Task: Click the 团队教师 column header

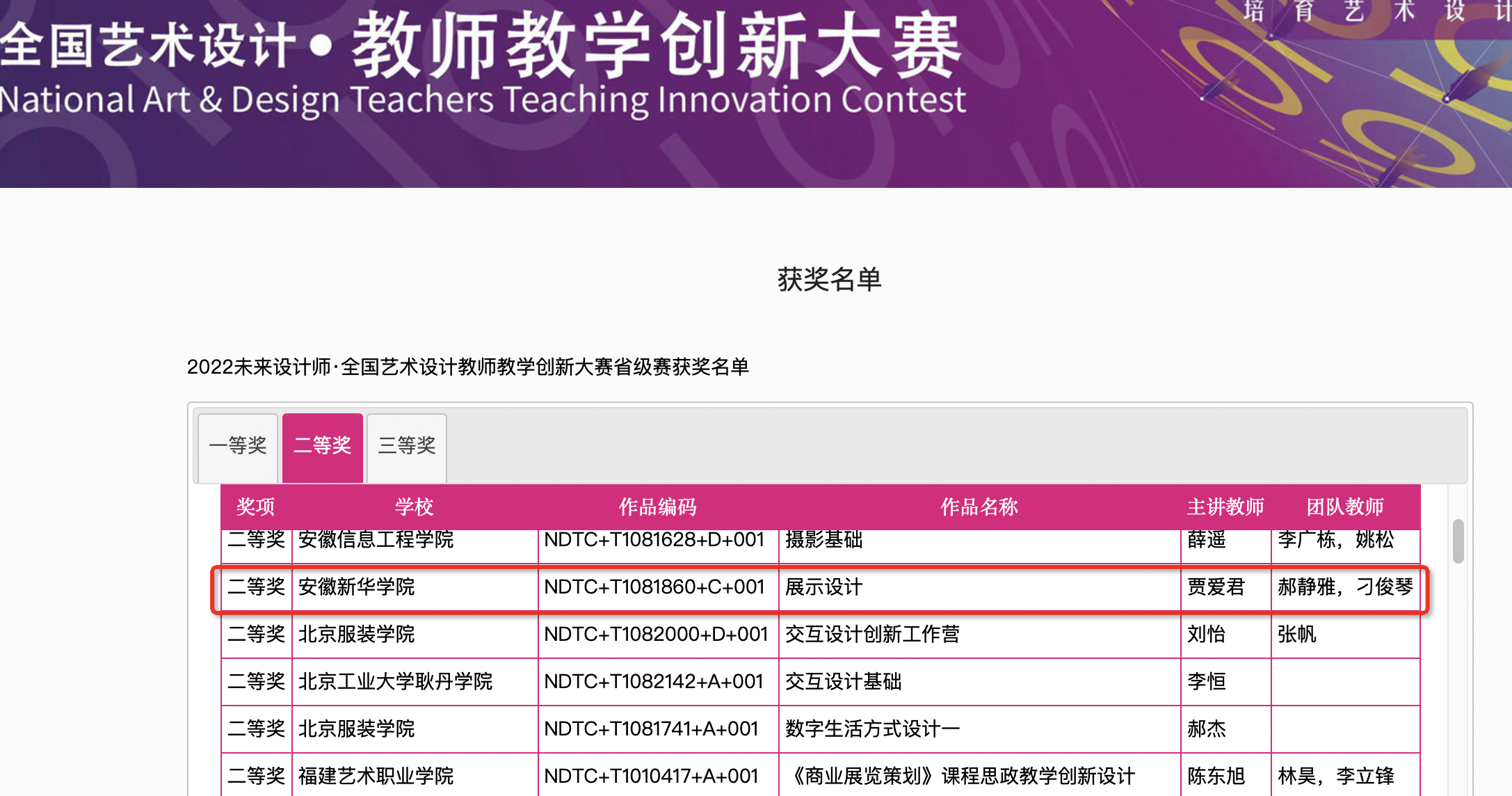Action: click(x=1345, y=507)
